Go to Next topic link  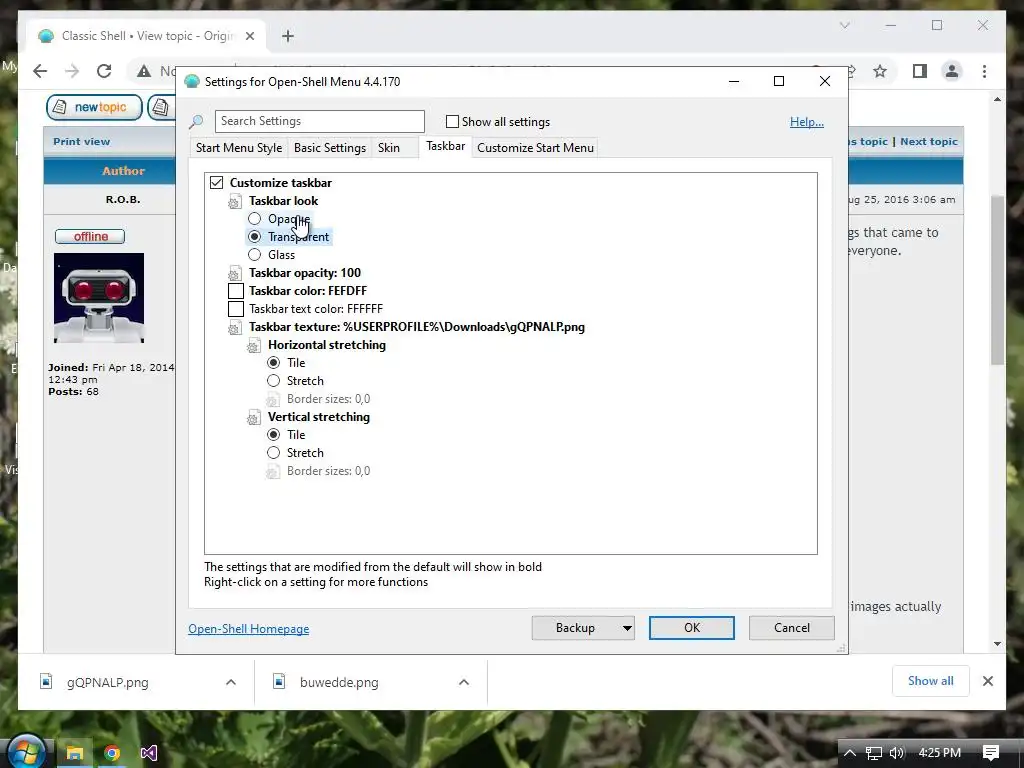(929, 142)
